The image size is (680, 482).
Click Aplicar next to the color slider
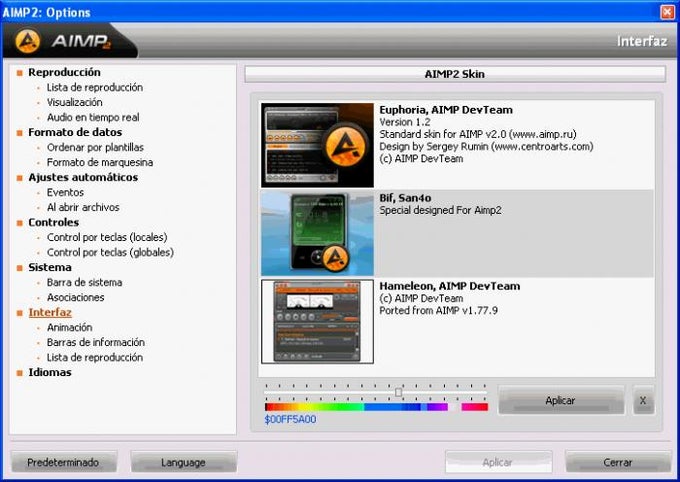click(561, 400)
